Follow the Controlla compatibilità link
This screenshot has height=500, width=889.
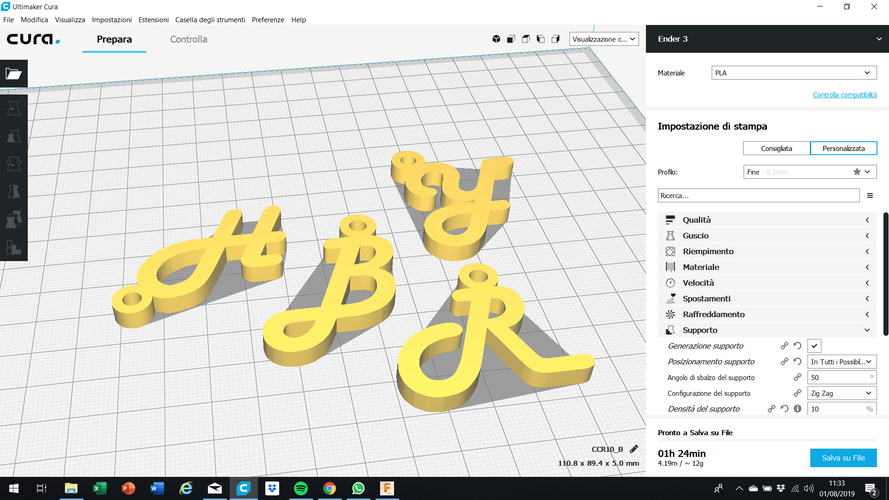[844, 95]
